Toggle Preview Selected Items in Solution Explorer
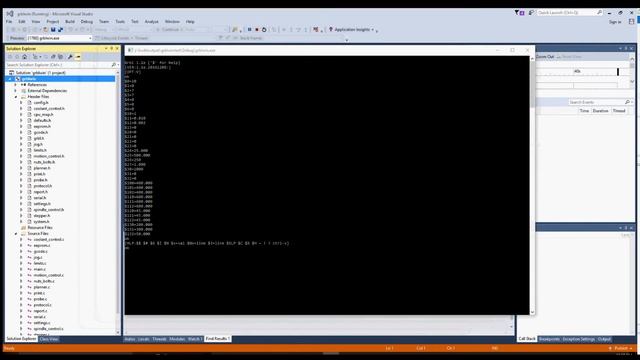Viewport: 640px width, 360px height. 78,57
